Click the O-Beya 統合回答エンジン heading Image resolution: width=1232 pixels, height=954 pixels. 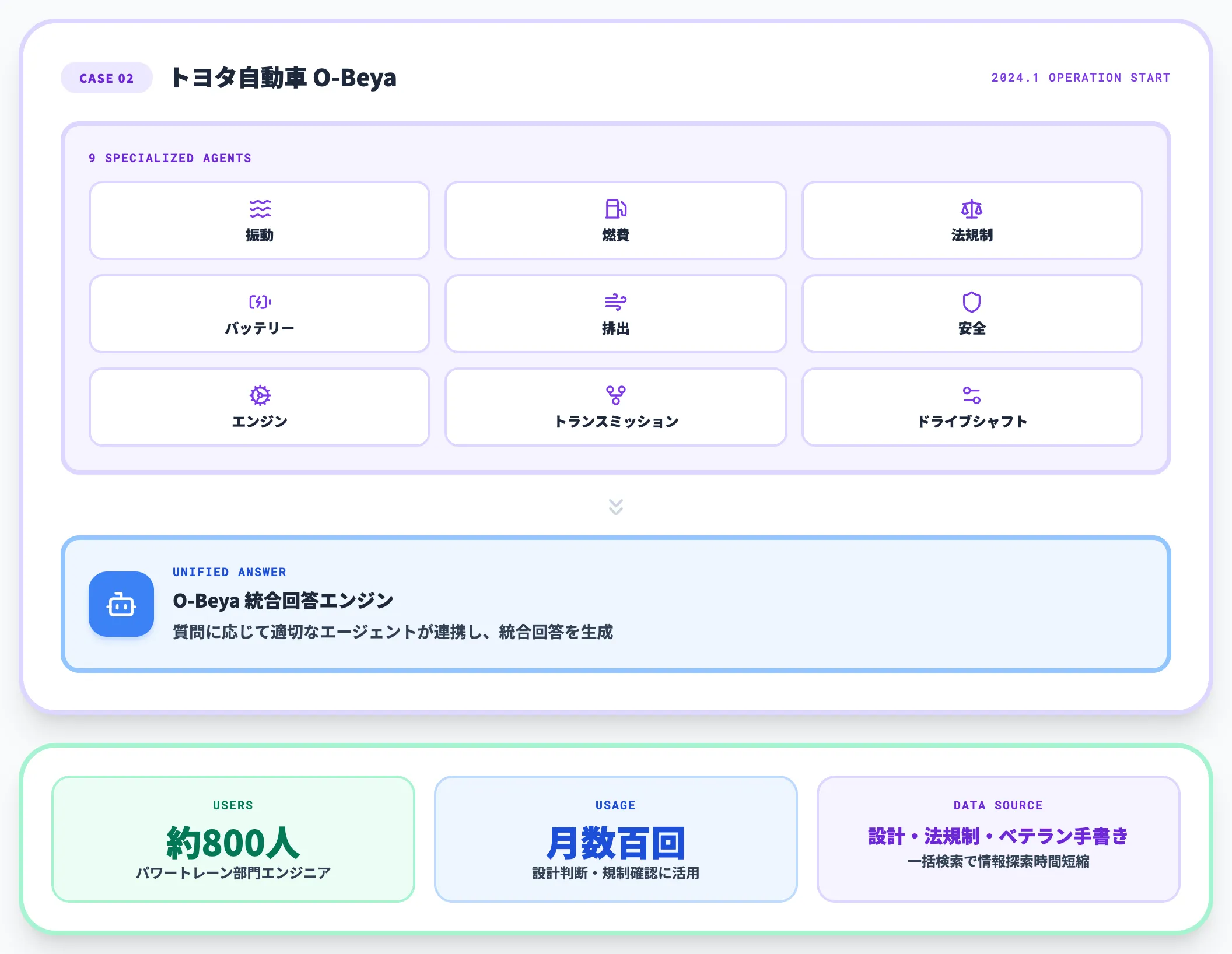pyautogui.click(x=283, y=601)
